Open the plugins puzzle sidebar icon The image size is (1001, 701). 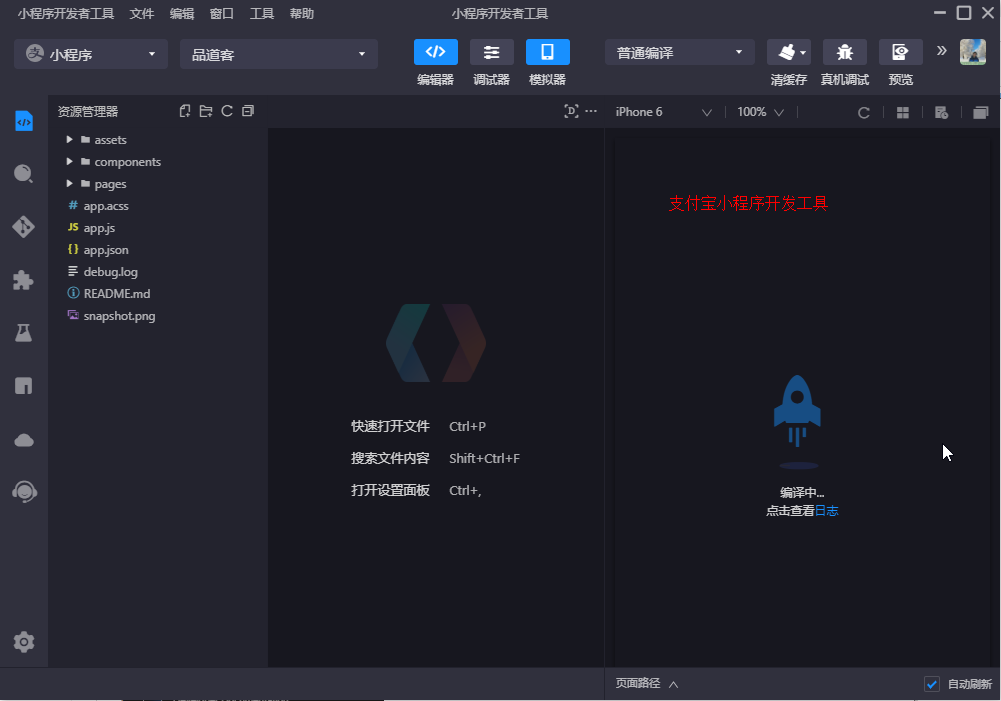(24, 280)
